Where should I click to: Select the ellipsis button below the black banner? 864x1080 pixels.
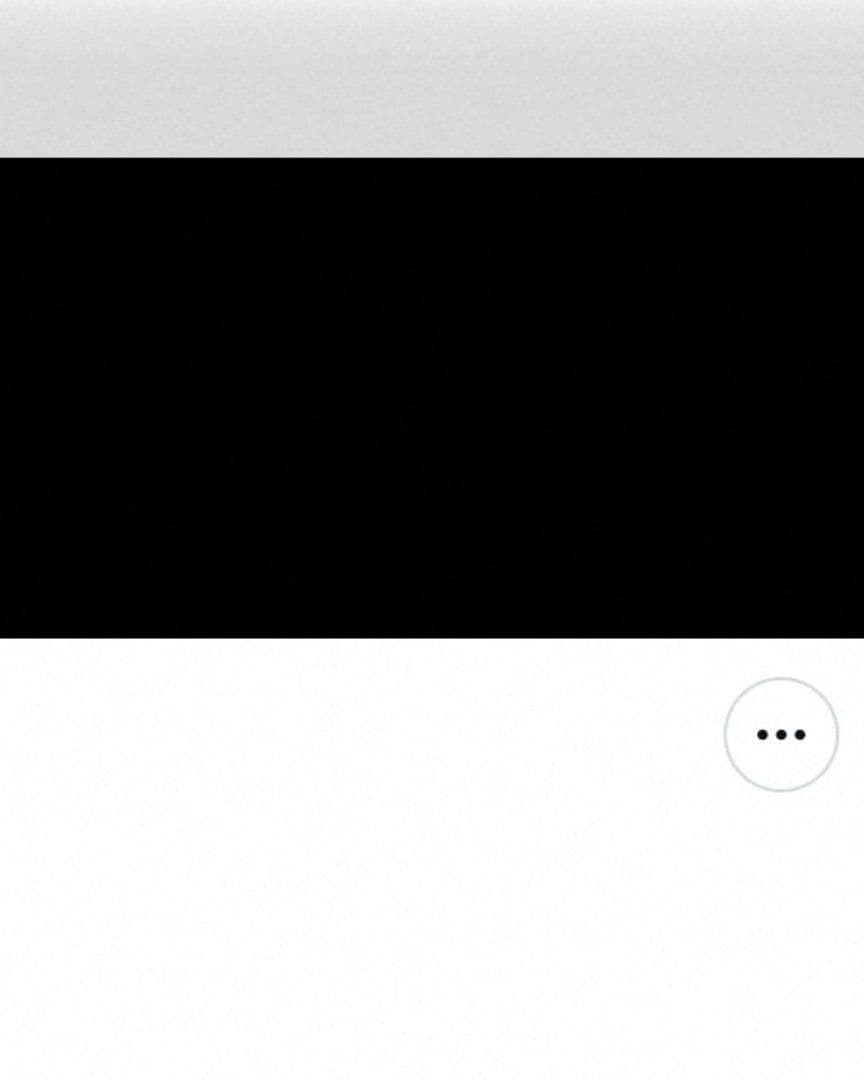point(781,734)
